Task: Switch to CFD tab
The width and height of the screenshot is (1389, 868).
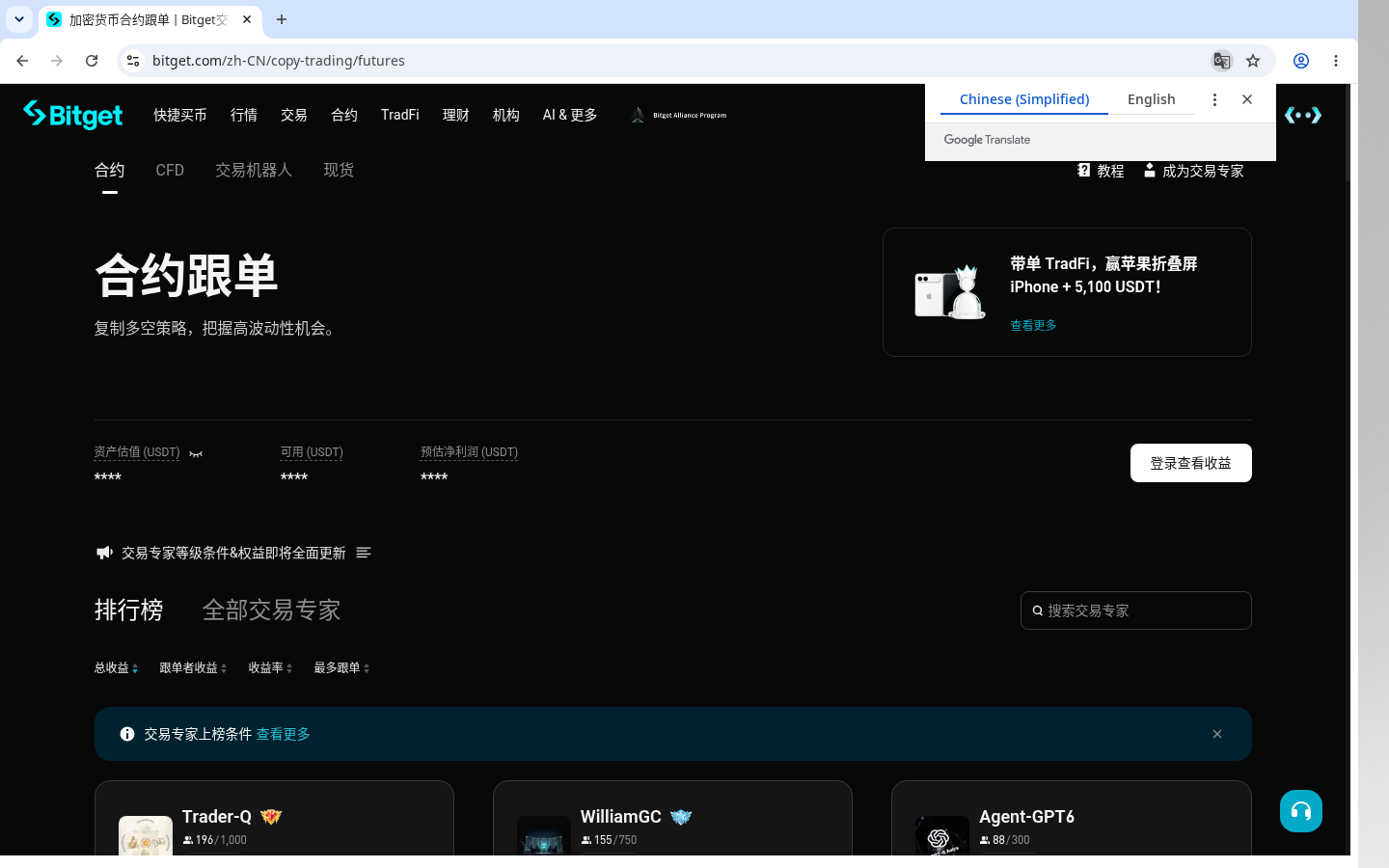Action: [x=170, y=170]
